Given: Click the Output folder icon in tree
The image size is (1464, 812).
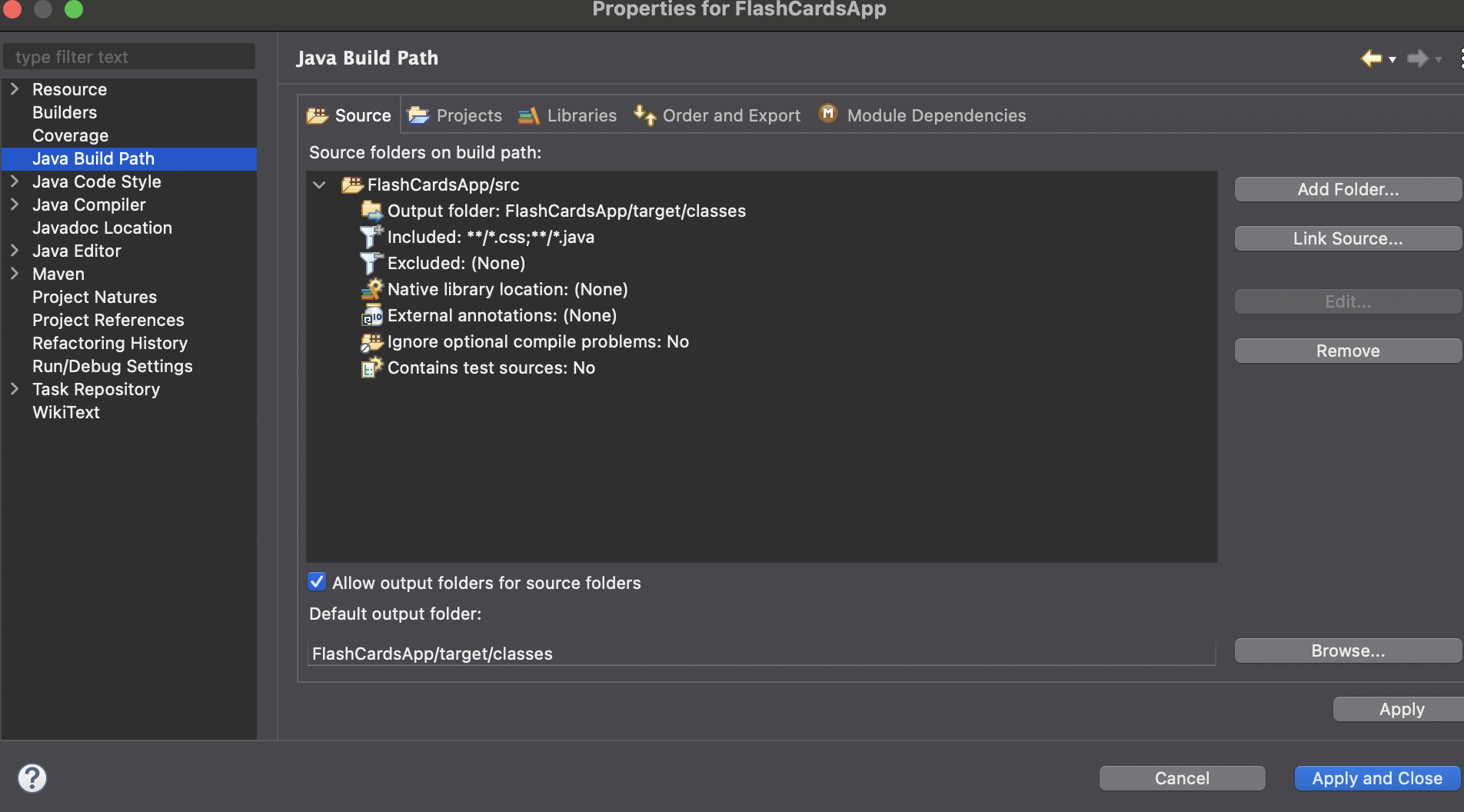Looking at the screenshot, I should click(372, 211).
